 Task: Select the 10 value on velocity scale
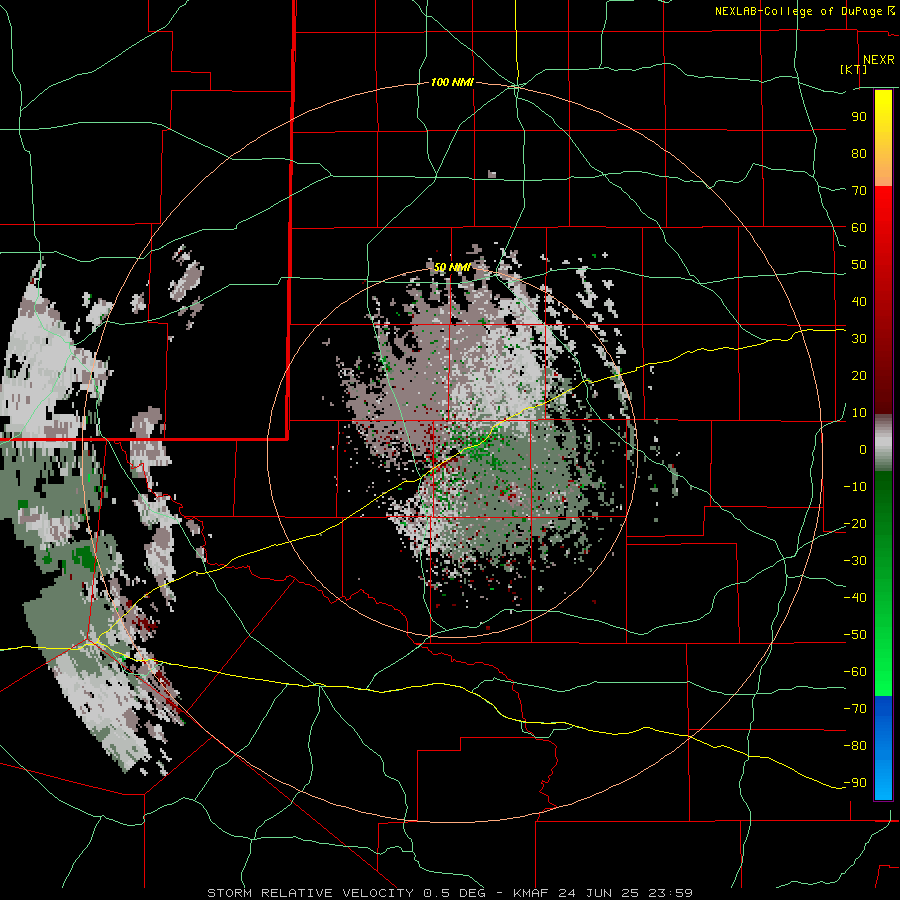pos(859,413)
